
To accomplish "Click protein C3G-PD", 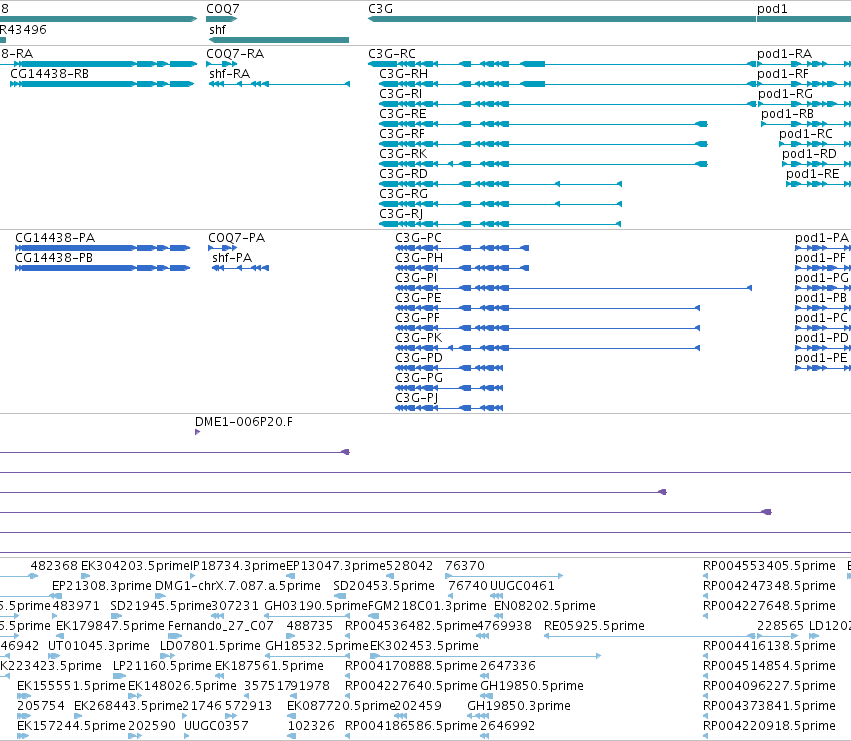I will [x=419, y=358].
